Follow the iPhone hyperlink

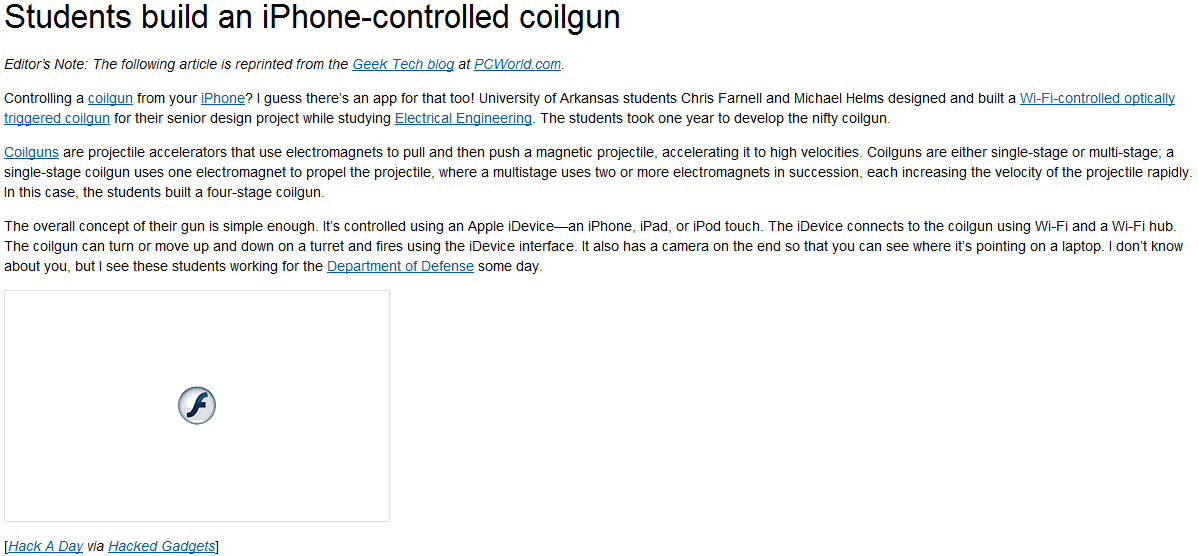pos(222,98)
